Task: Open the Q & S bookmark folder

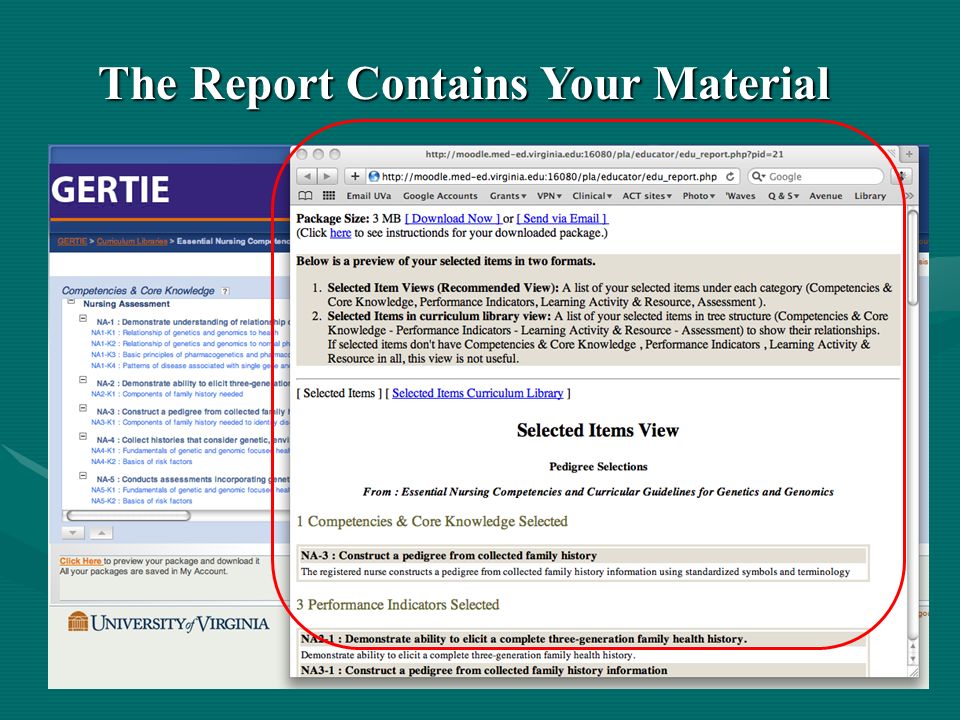Action: (784, 196)
